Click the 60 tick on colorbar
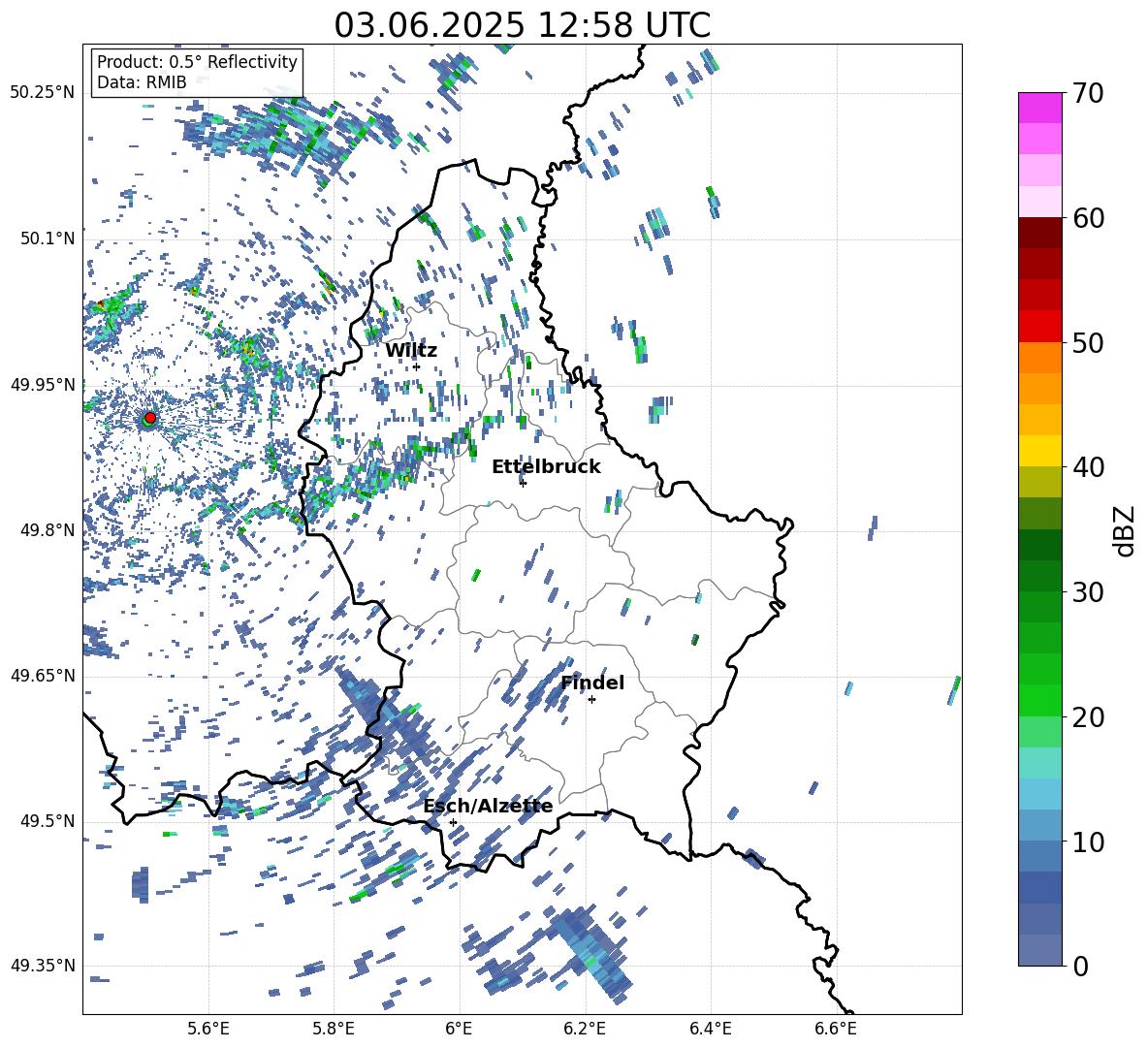Screen dimensions: 1148x1048 coord(1088,218)
